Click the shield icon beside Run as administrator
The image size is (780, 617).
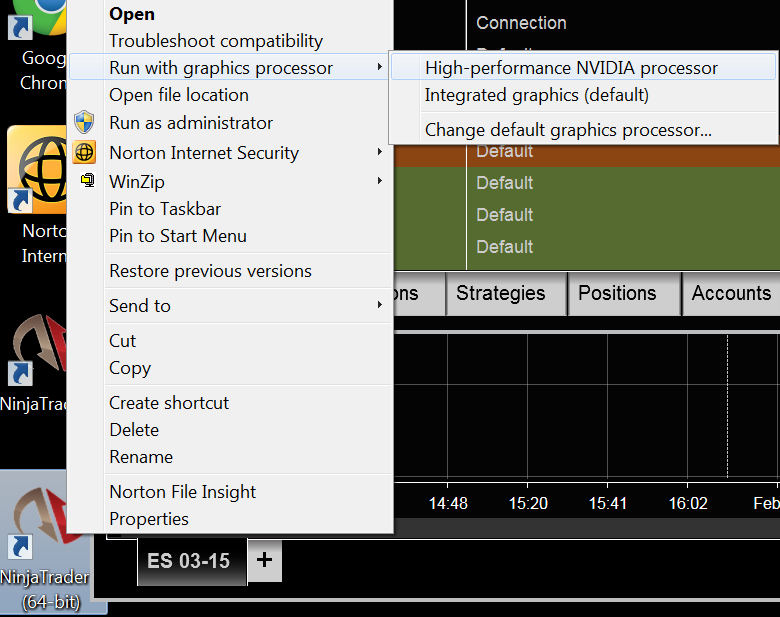(x=85, y=123)
